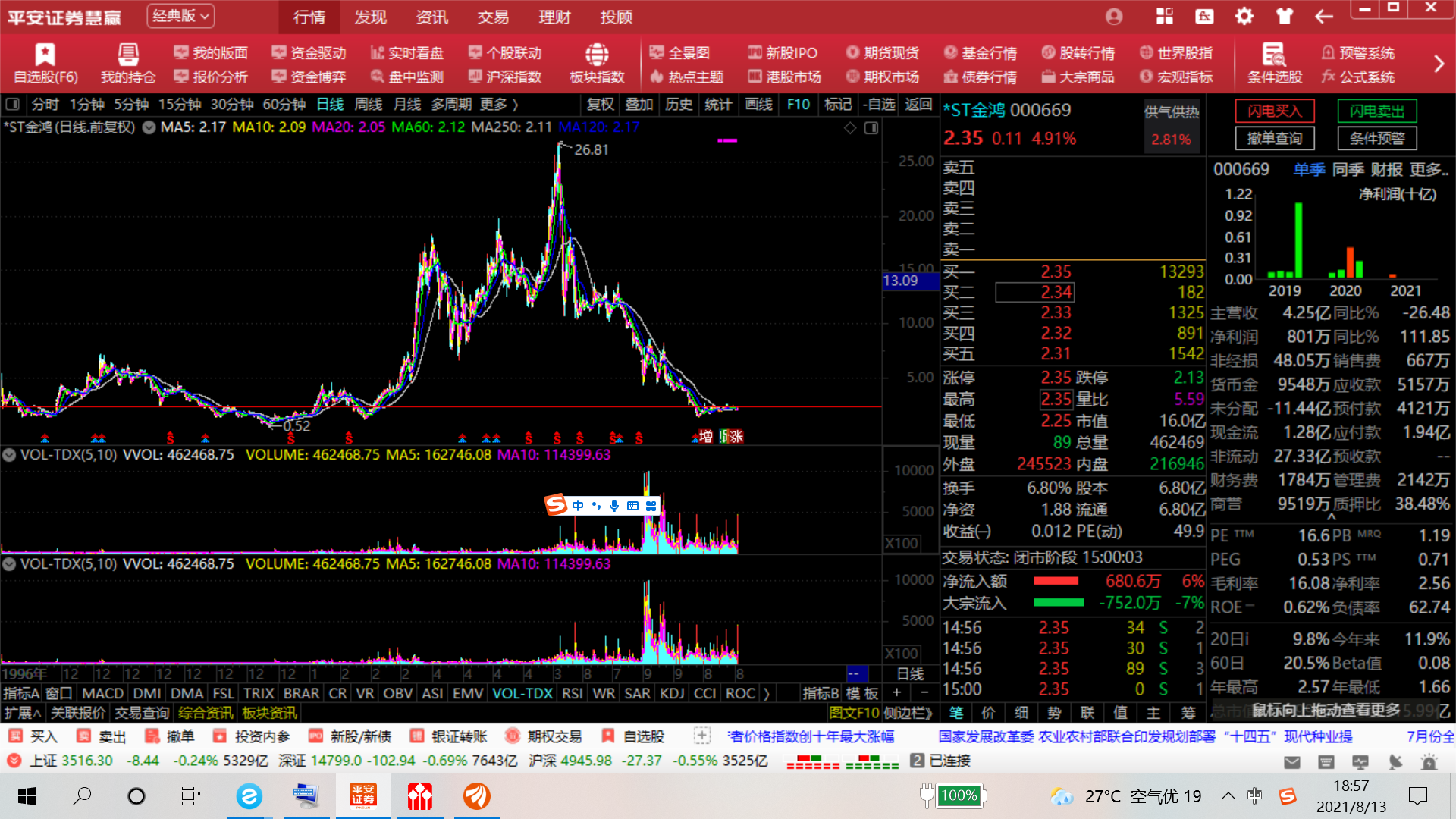Click the diamond icon above chart
The width and height of the screenshot is (1456, 819).
pos(850,127)
